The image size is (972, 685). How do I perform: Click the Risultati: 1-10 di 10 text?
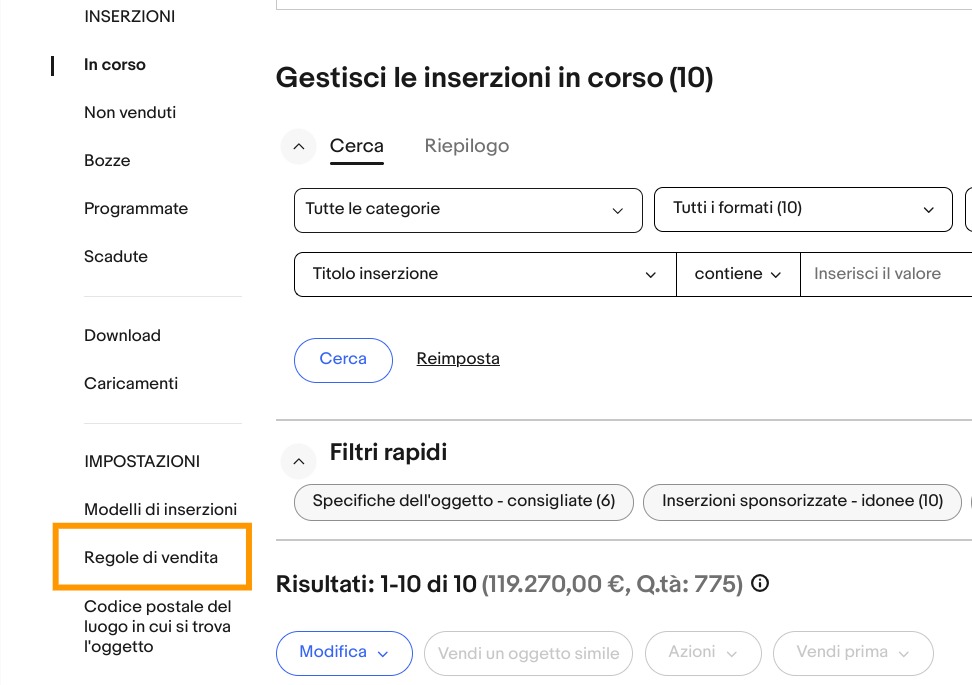click(376, 584)
